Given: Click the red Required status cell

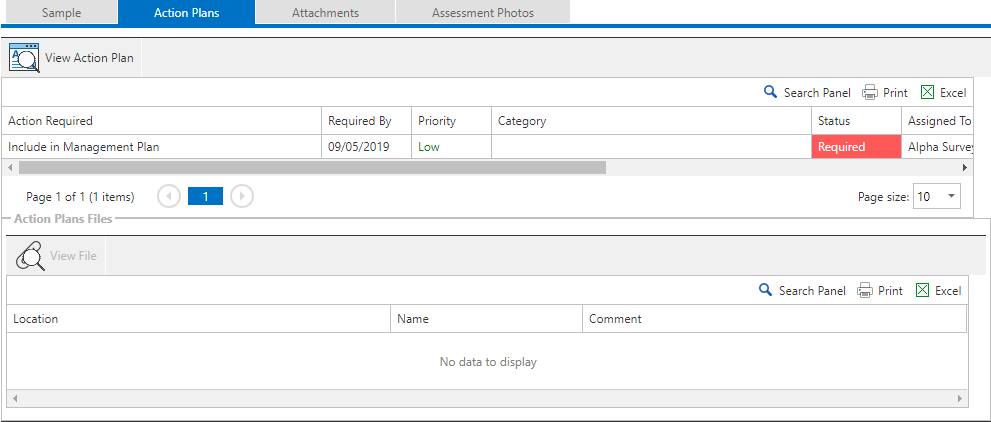Looking at the screenshot, I should [855, 147].
